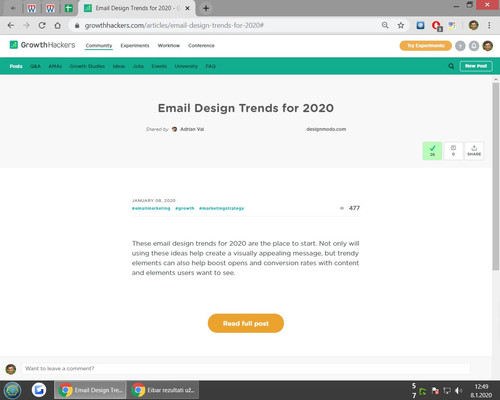Select the Jobs tab

tap(138, 66)
